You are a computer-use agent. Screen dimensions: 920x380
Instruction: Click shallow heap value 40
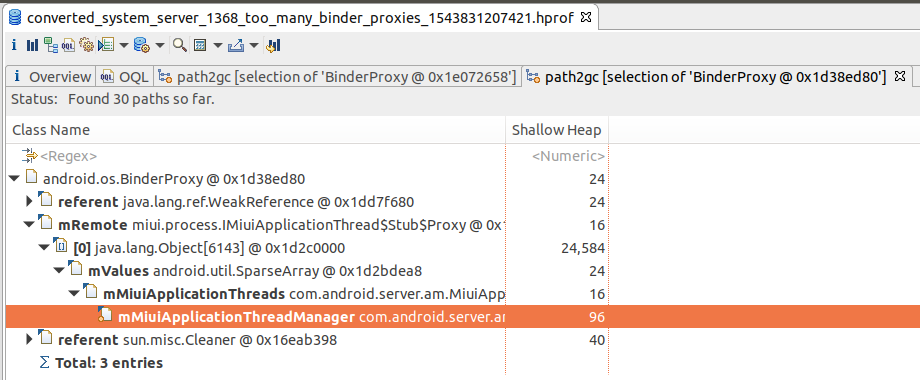coord(596,340)
